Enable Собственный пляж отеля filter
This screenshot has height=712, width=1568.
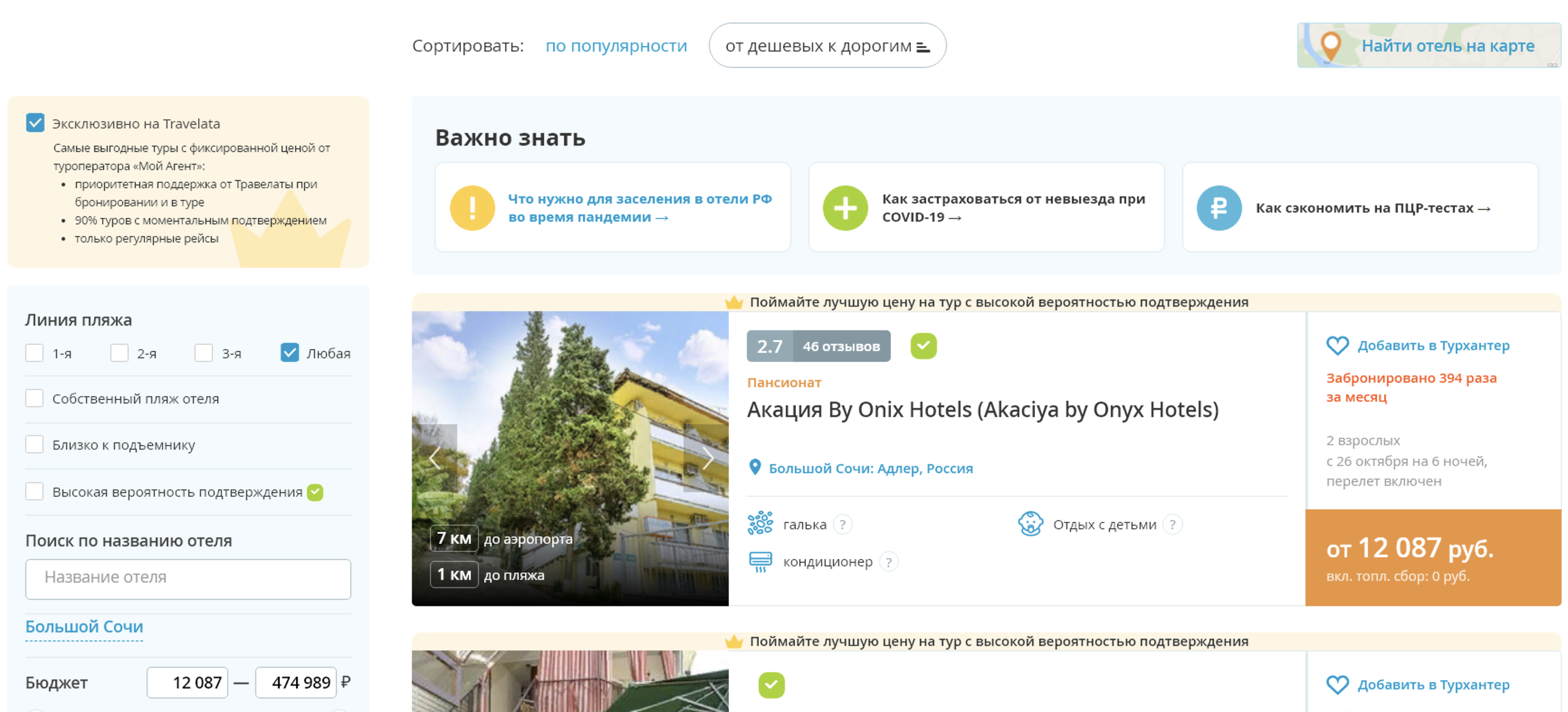(x=35, y=398)
